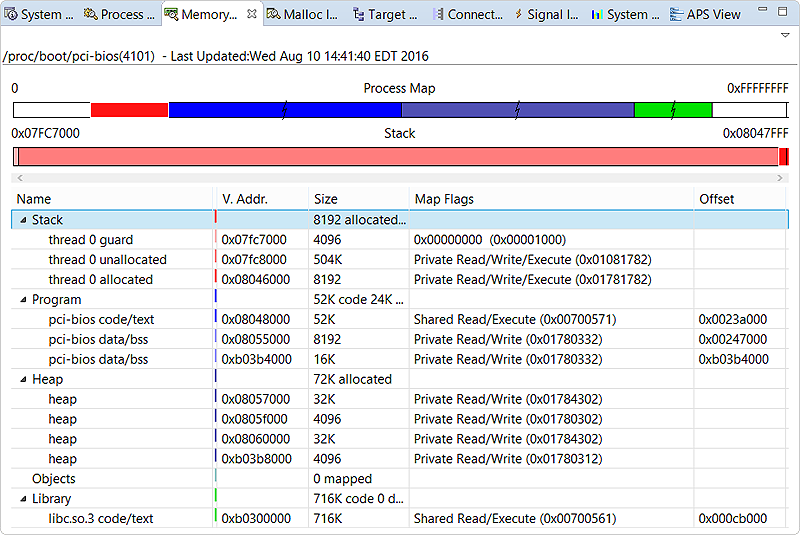
Task: Collapse the Program tree node
Action: pyautogui.click(x=23, y=300)
